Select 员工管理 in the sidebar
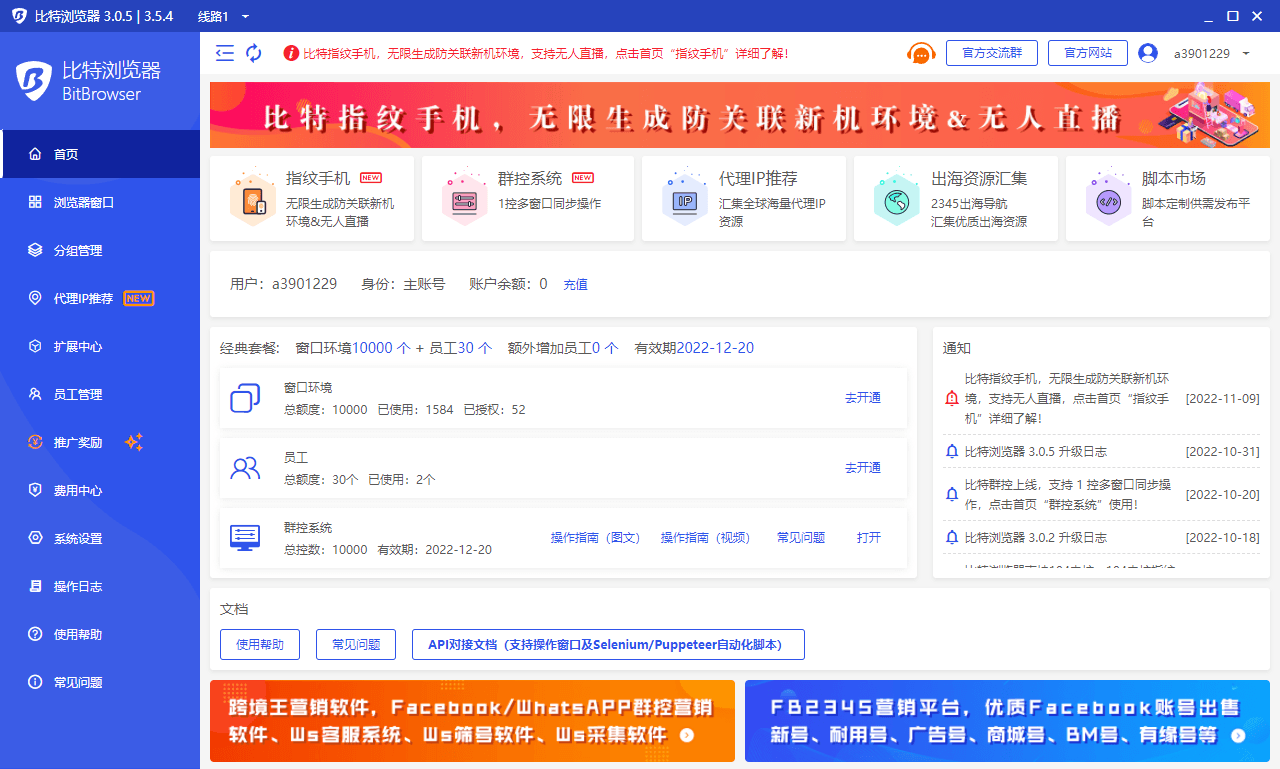 tap(78, 394)
